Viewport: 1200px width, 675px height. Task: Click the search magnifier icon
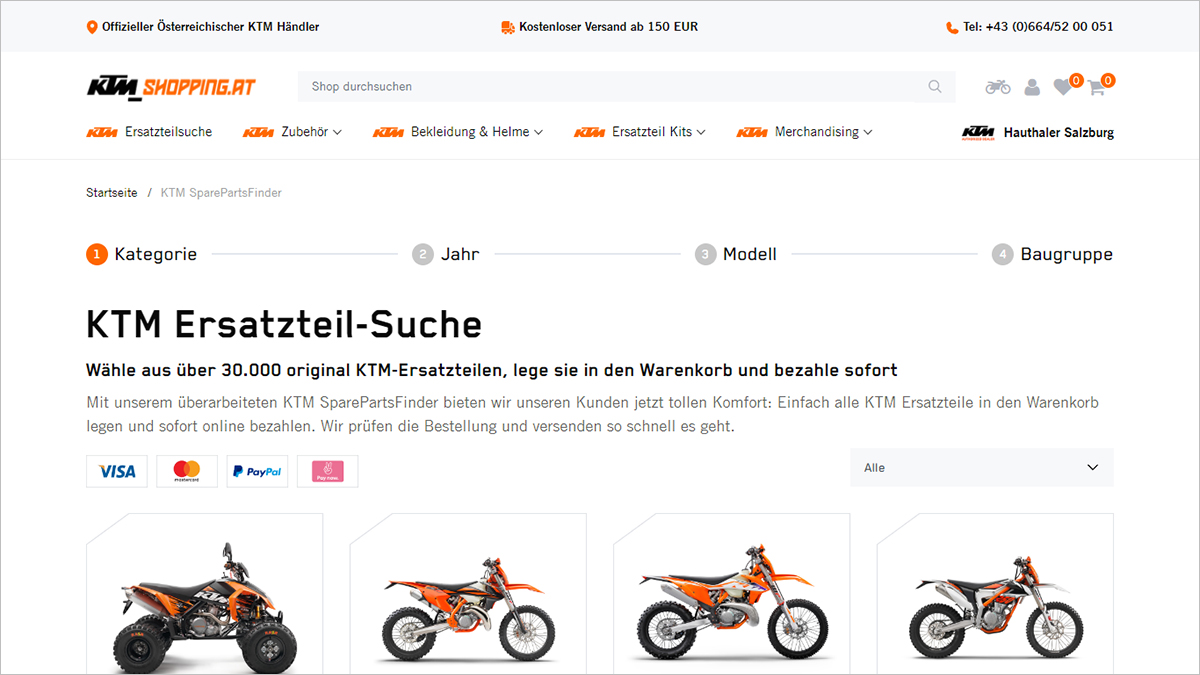935,87
